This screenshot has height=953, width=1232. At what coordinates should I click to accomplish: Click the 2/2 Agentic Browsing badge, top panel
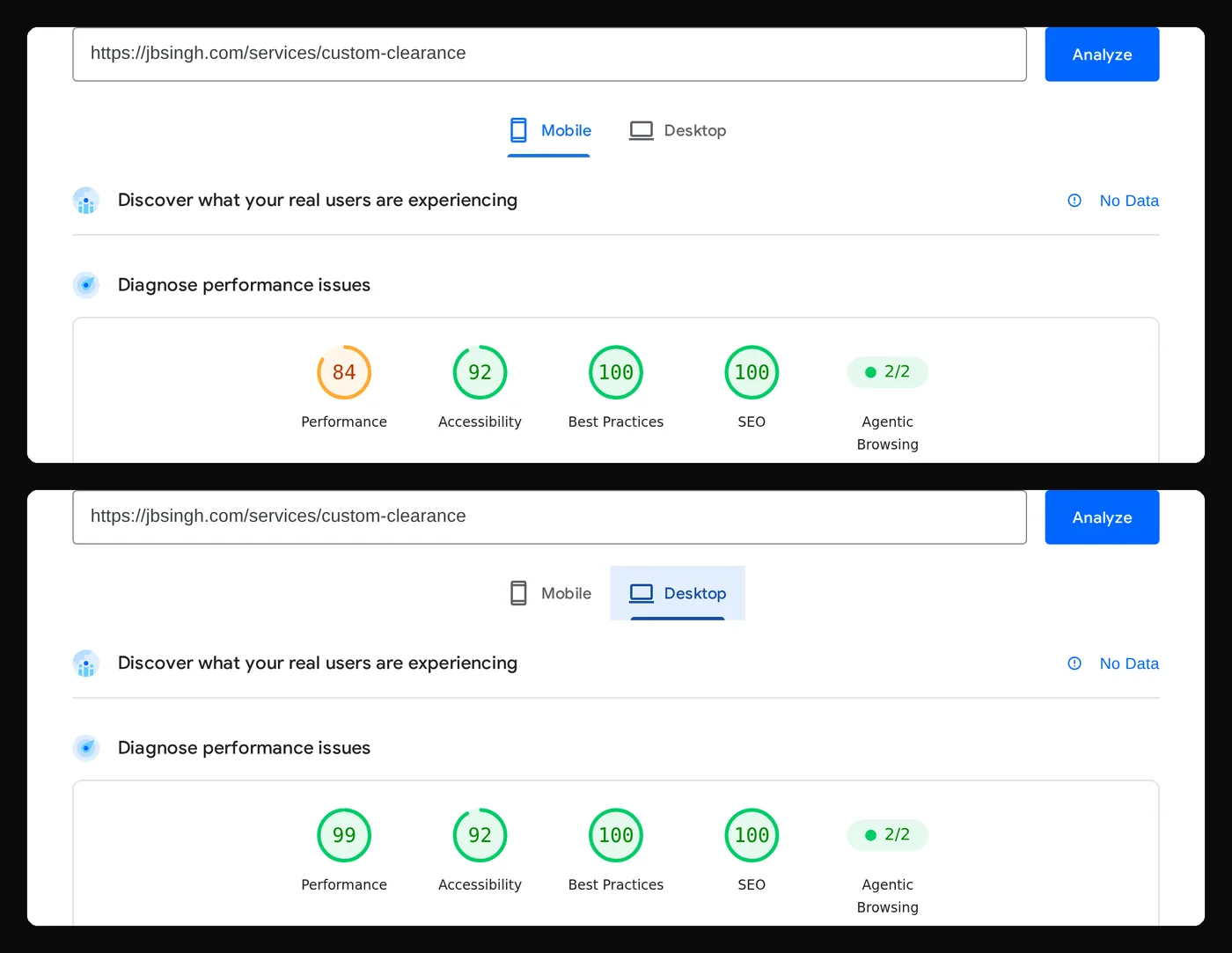(x=887, y=372)
